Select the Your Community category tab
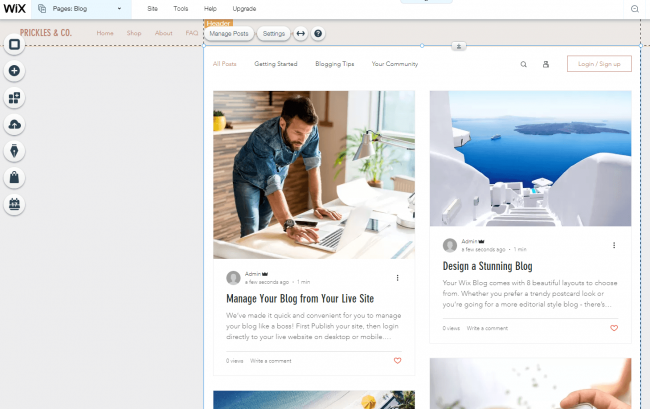The image size is (650, 409). 395,64
